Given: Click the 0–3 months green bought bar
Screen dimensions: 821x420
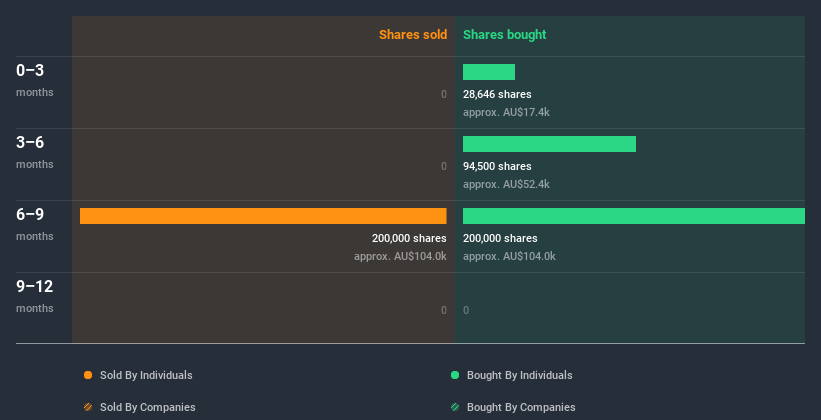Looking at the screenshot, I should pyautogui.click(x=489, y=72).
